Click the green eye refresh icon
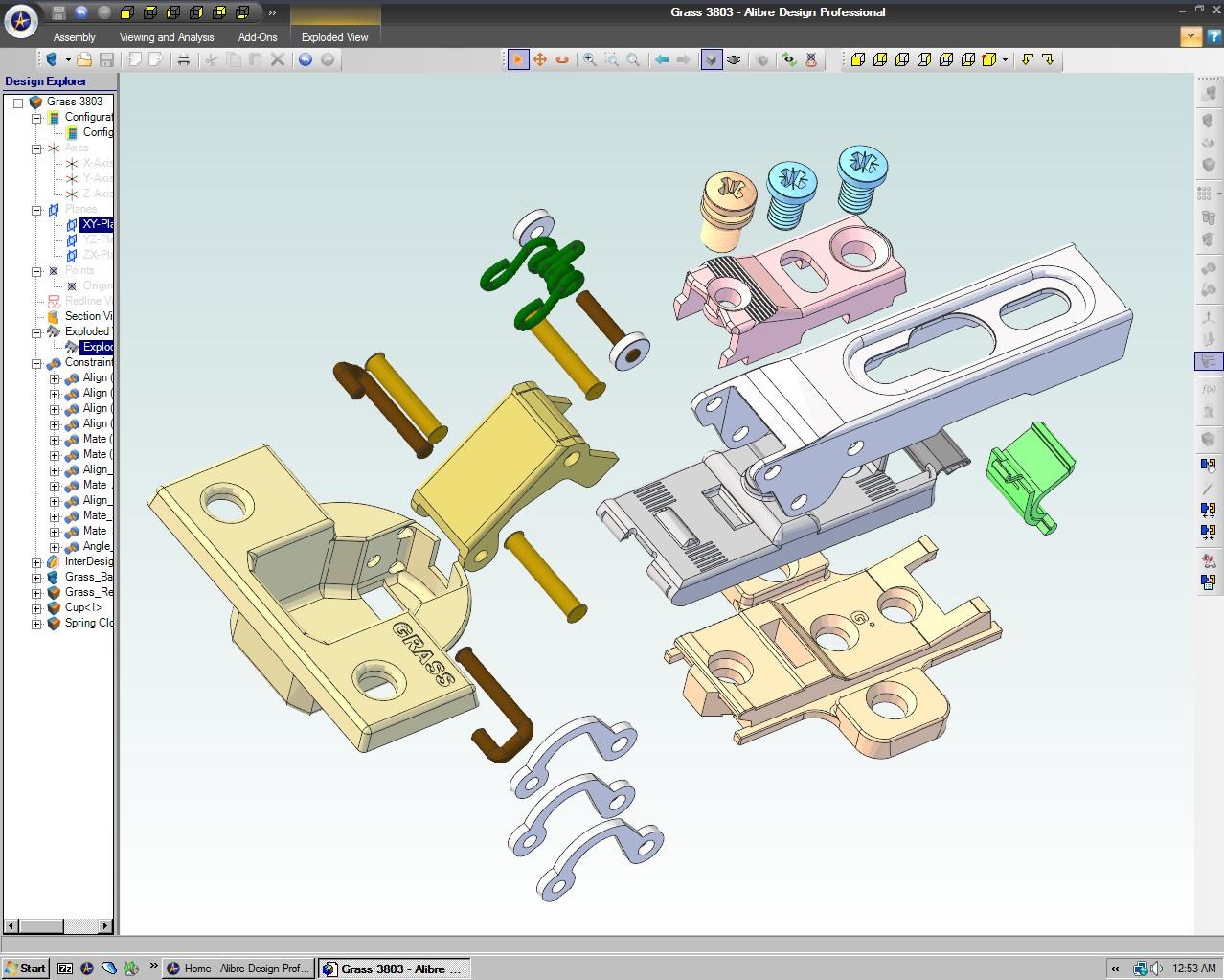Image resolution: width=1224 pixels, height=980 pixels. pos(788,59)
